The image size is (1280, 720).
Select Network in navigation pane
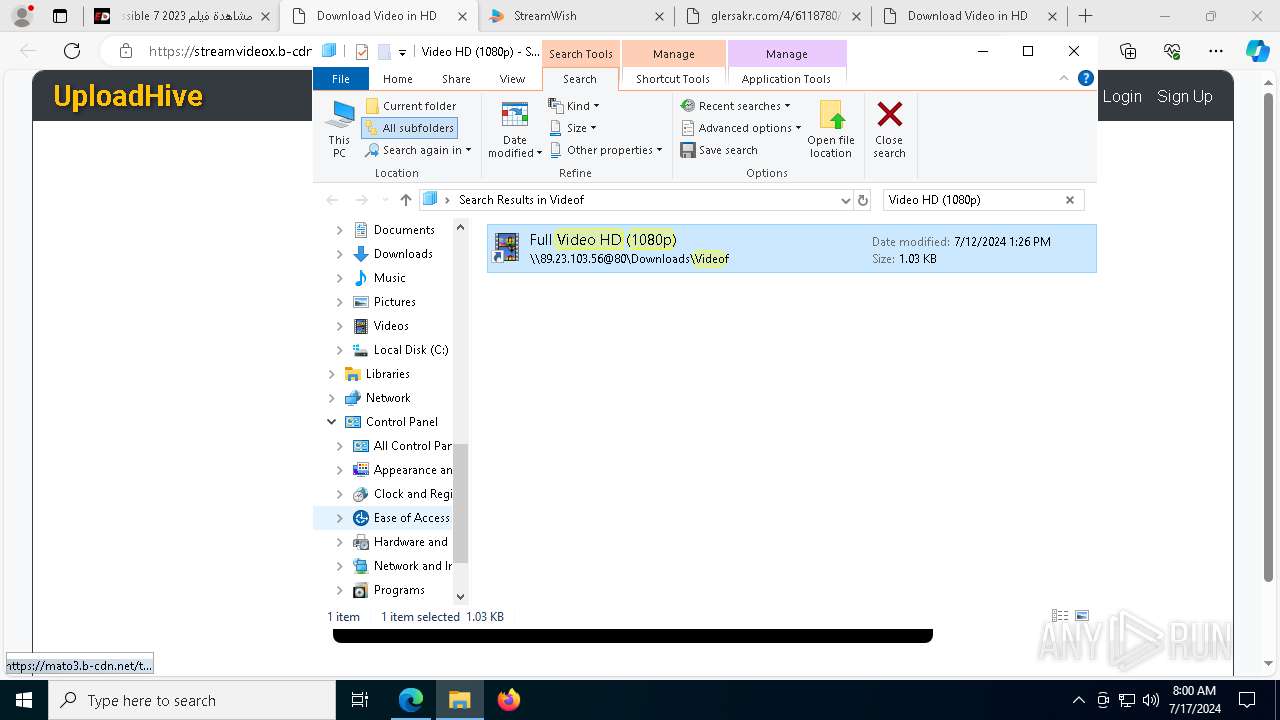click(388, 398)
